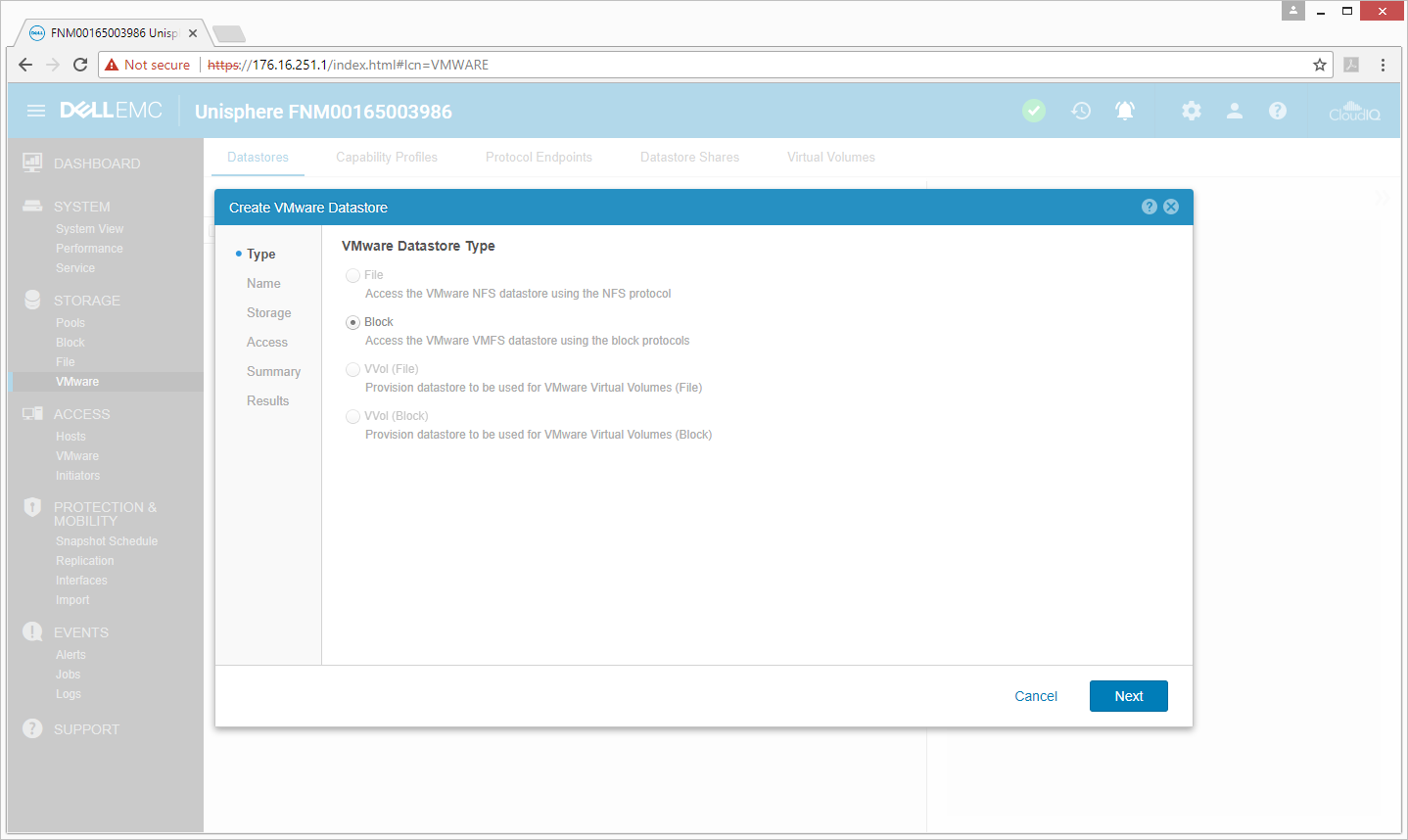Image resolution: width=1408 pixels, height=840 pixels.
Task: Switch to the Virtual Volumes tab
Action: (831, 157)
